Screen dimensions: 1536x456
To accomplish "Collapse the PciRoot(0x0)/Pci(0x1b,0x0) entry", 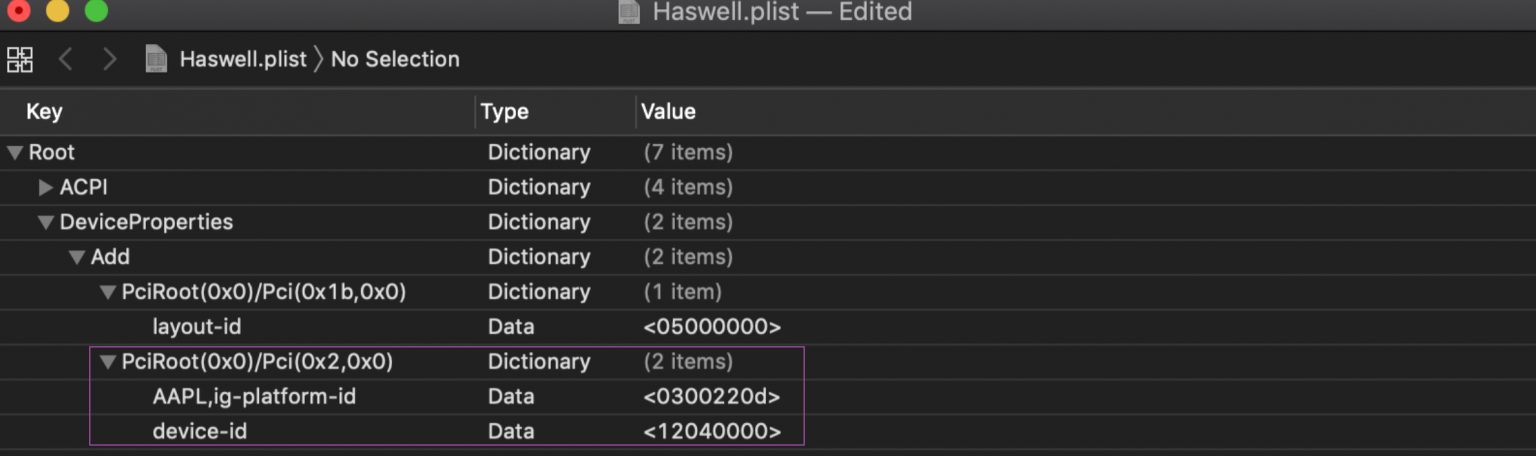I will [x=108, y=293].
